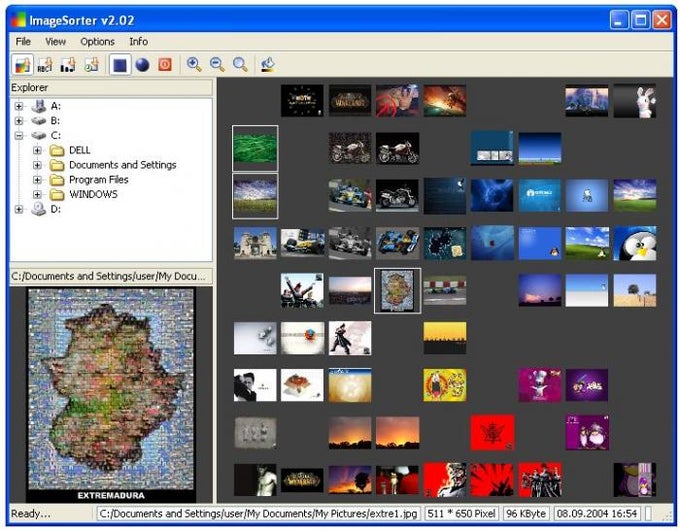Select the sort by size bars icon
680x531 pixels.
coord(68,65)
